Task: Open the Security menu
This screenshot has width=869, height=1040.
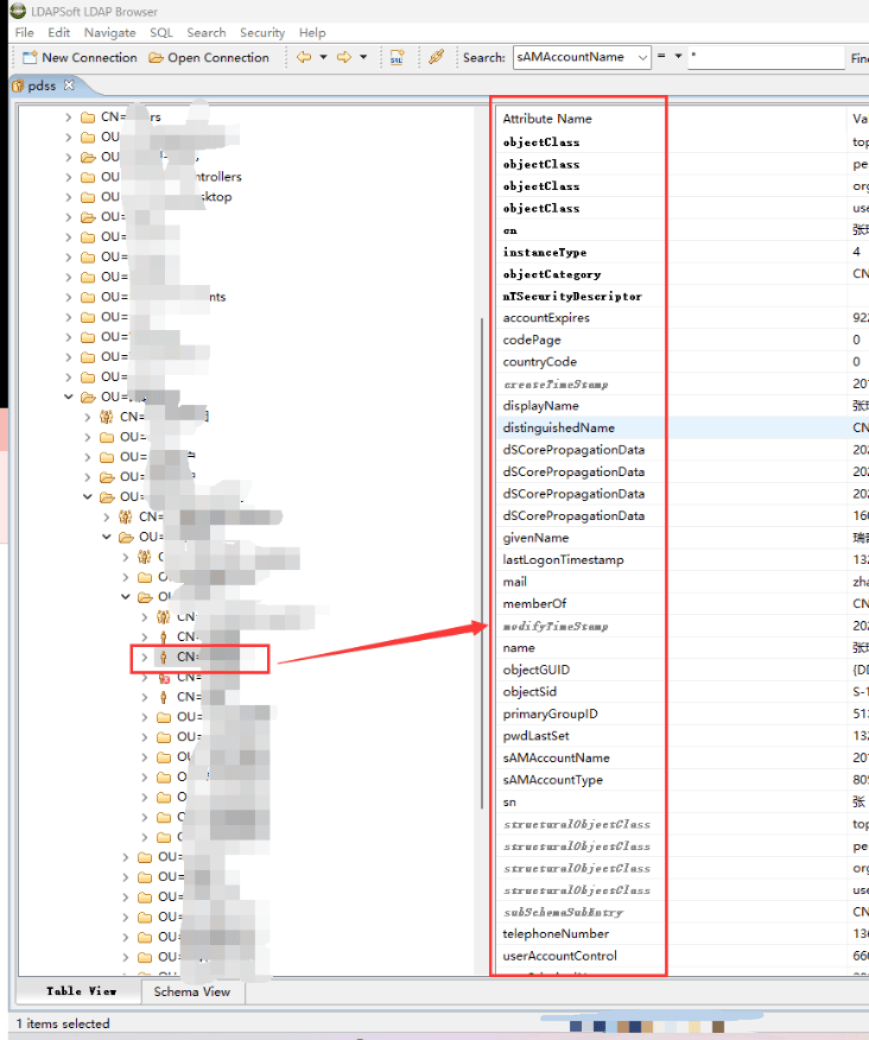Action: [x=262, y=33]
